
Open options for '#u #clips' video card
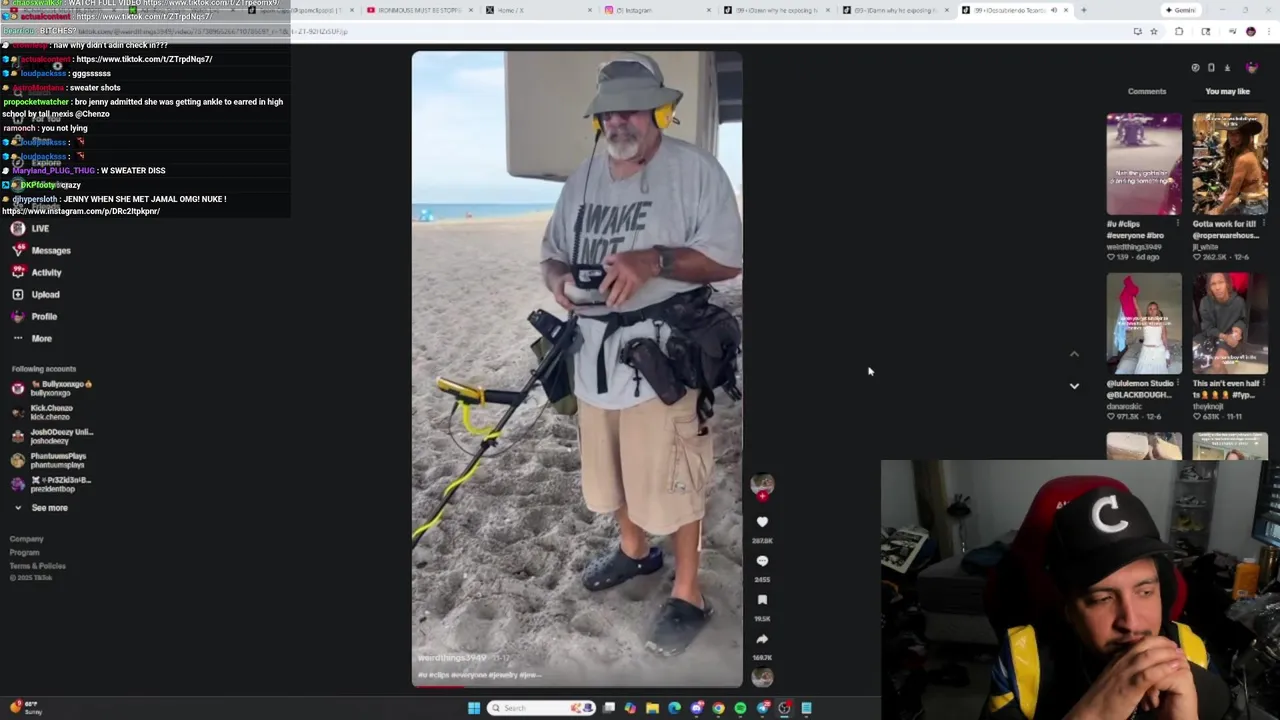click(1178, 223)
